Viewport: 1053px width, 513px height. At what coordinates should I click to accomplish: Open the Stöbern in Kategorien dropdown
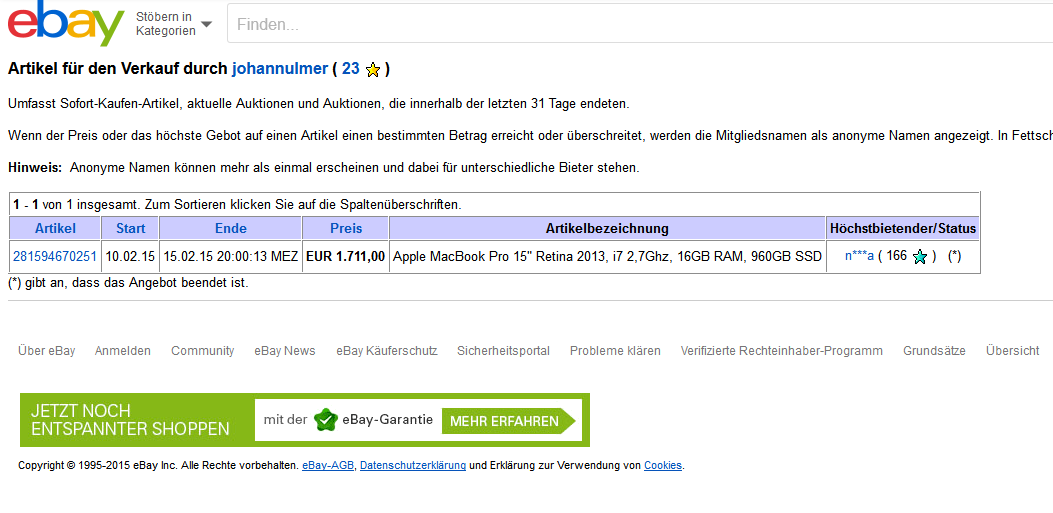(174, 24)
